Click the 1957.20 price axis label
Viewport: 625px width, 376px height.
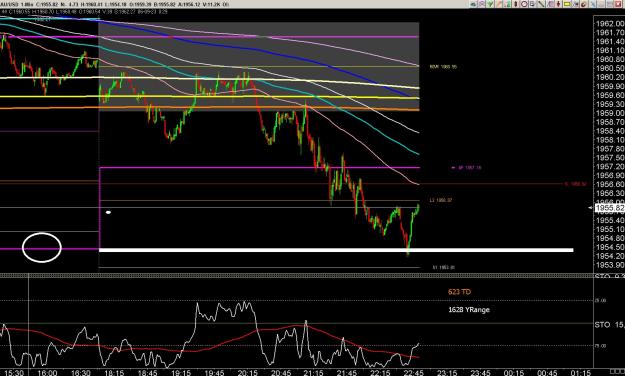[x=610, y=166]
